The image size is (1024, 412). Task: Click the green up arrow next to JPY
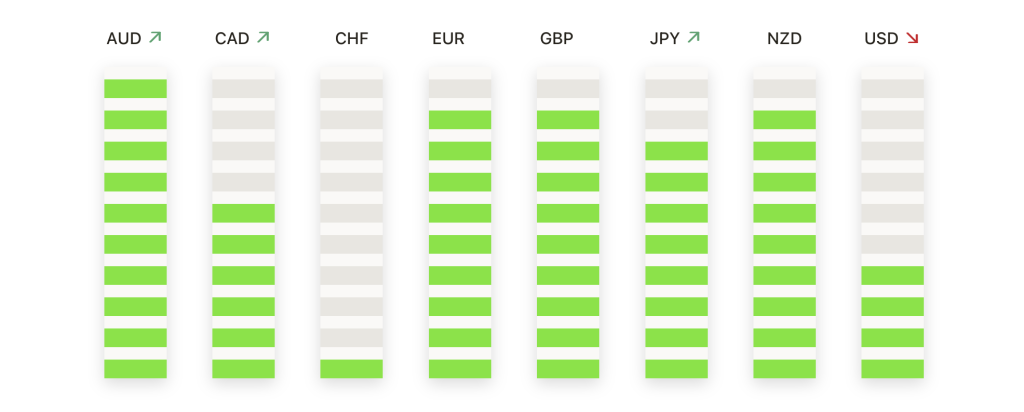(x=694, y=38)
